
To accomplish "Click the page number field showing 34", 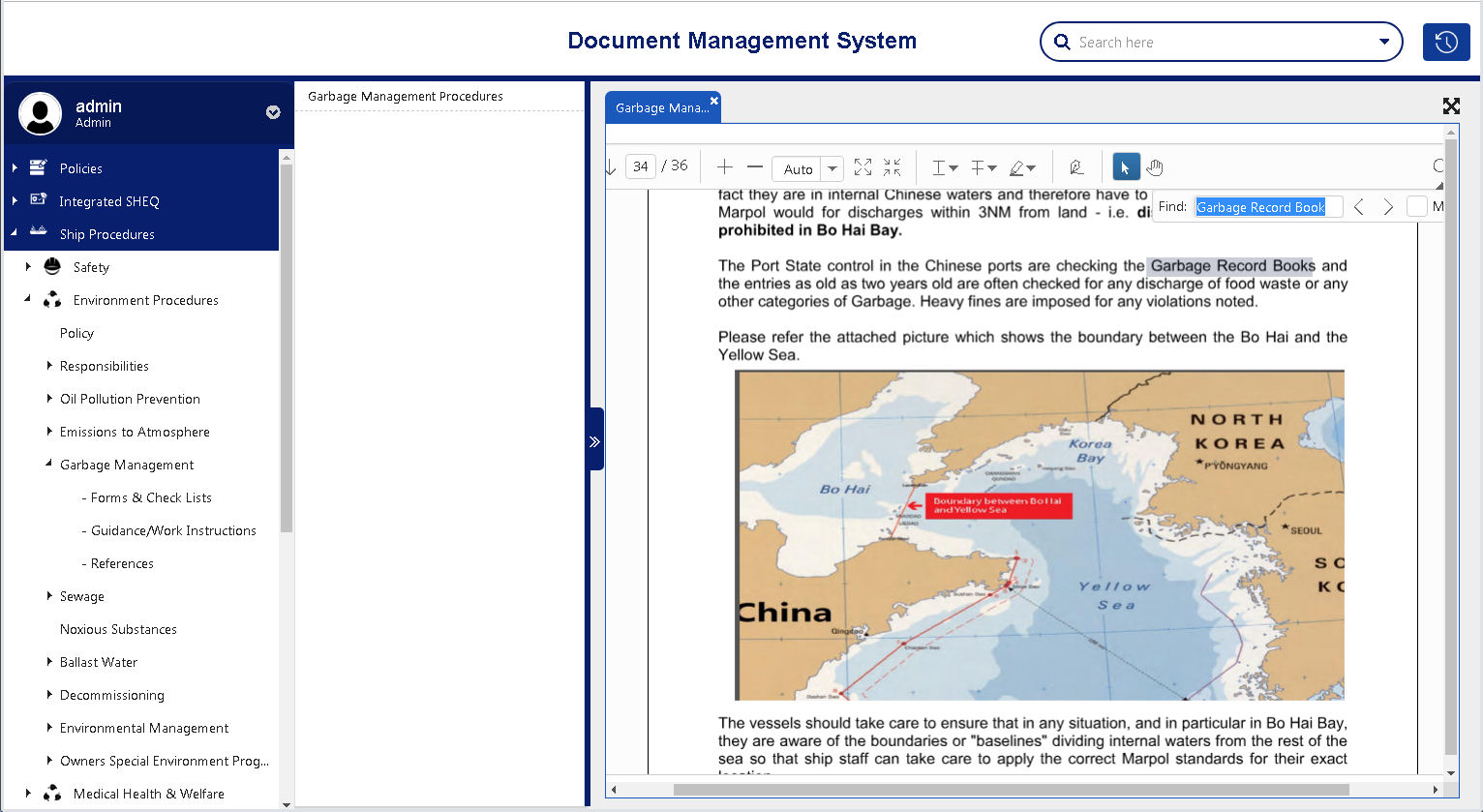I will click(x=641, y=166).
